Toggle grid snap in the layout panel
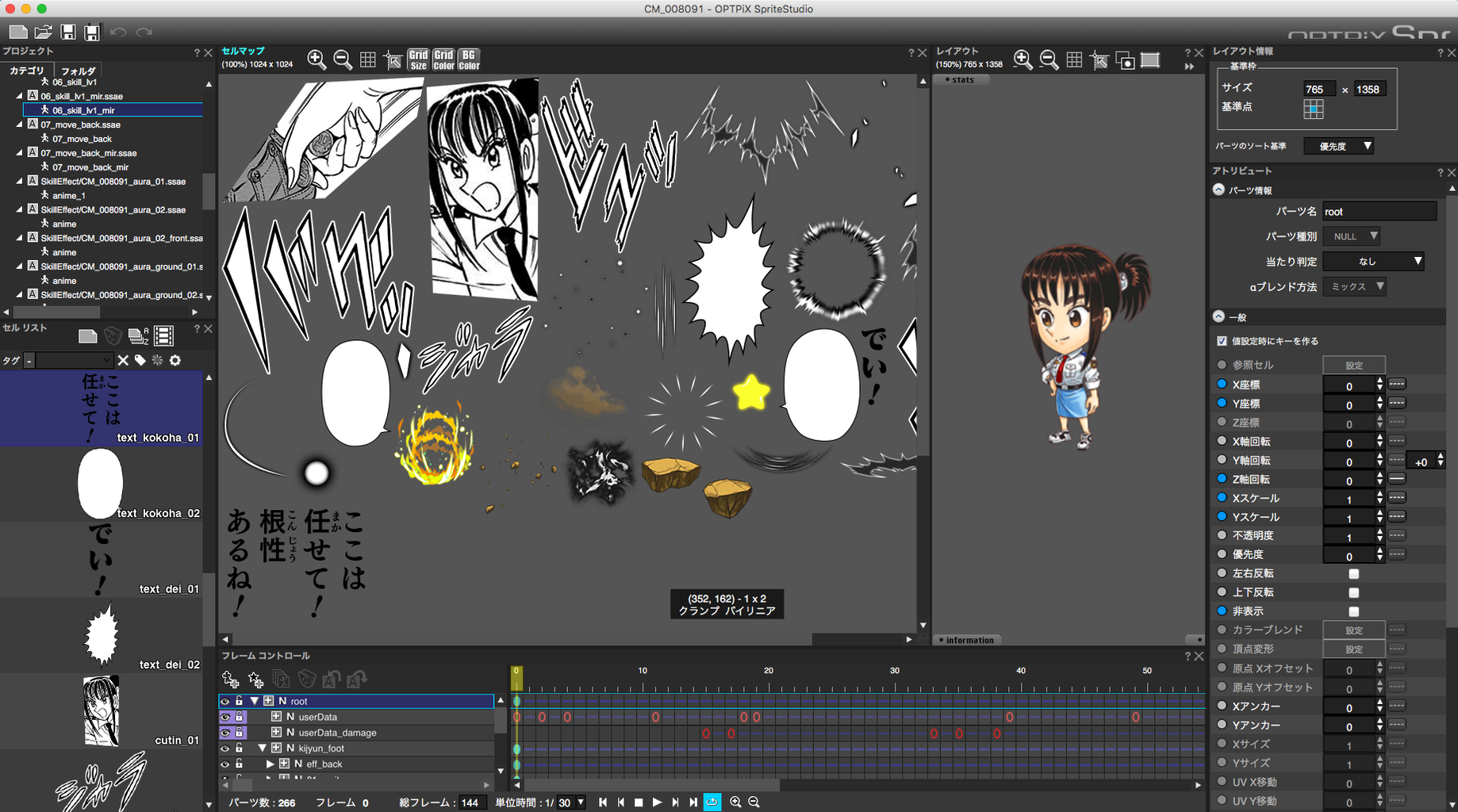1458x812 pixels. point(1099,59)
